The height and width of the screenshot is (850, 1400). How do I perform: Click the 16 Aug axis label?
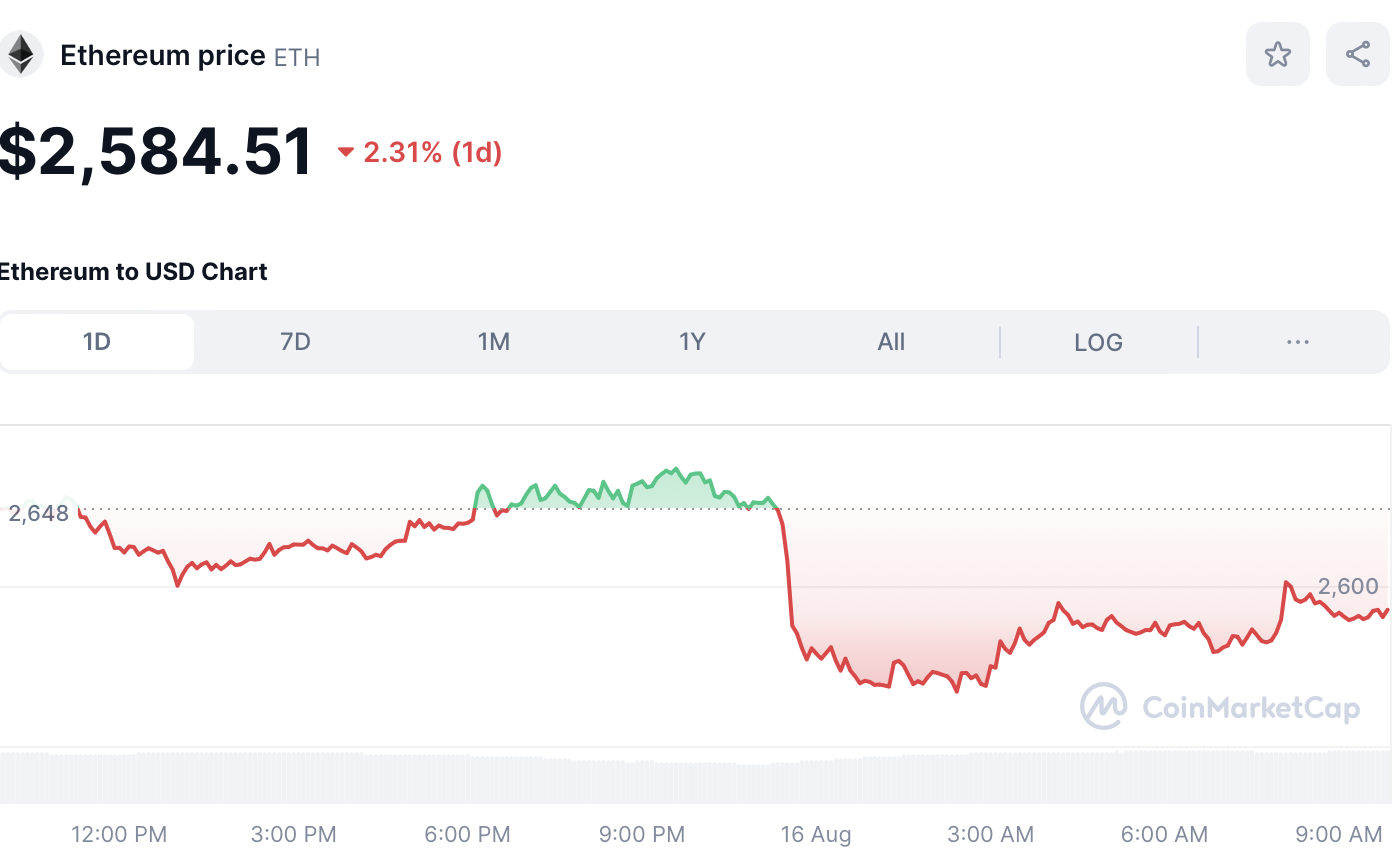pyautogui.click(x=816, y=834)
